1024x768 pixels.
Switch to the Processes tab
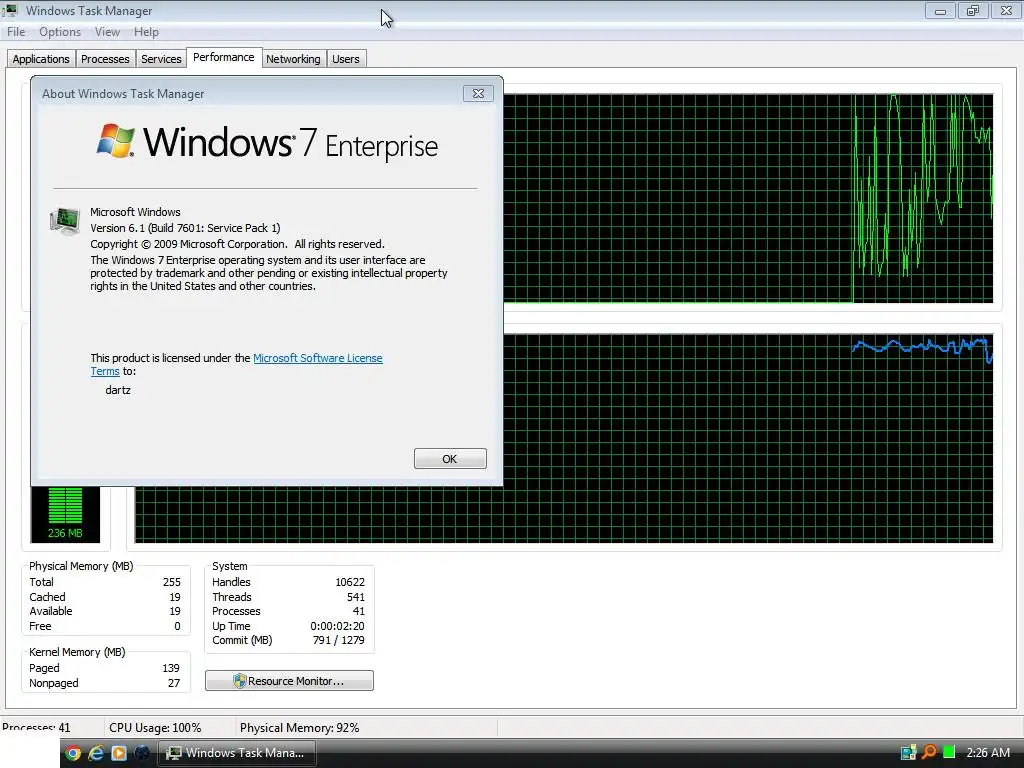[105, 59]
